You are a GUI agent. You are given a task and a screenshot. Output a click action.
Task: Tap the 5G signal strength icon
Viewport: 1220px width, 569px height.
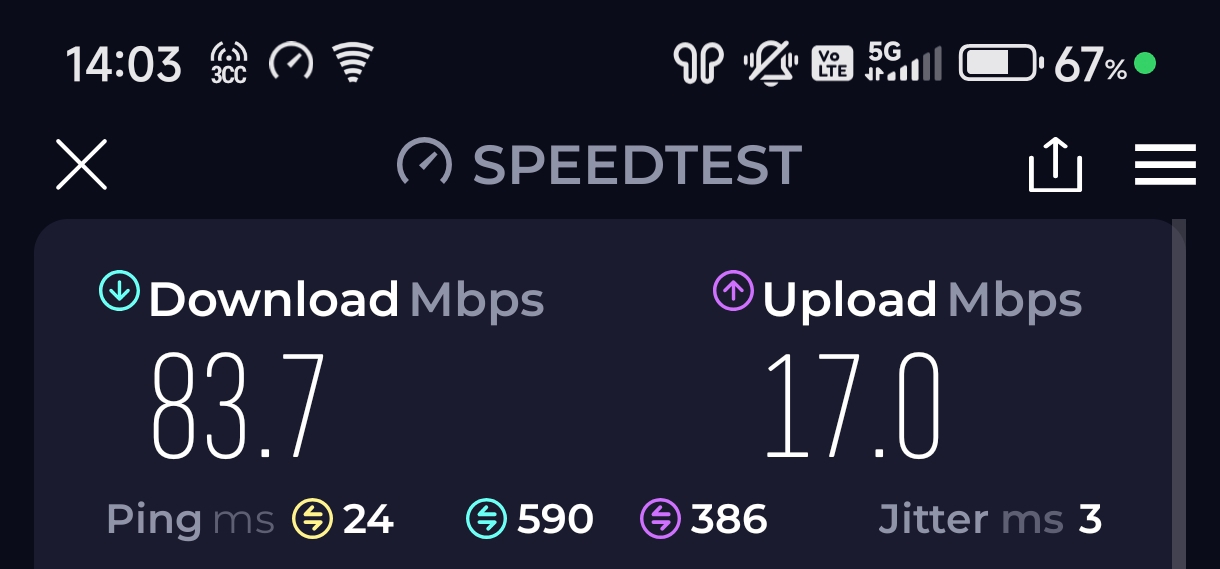(x=904, y=63)
